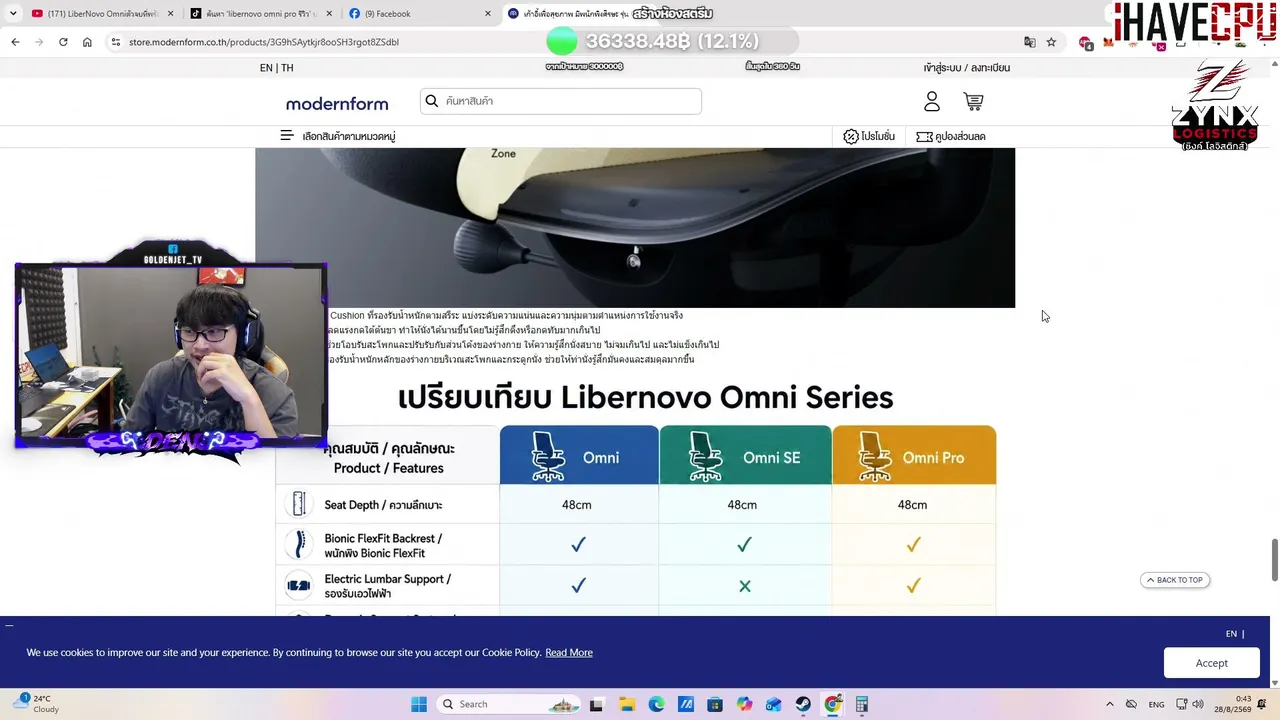Screen dimensions: 1280x720
Task: Accept cookies with the Accept button
Action: [1211, 663]
